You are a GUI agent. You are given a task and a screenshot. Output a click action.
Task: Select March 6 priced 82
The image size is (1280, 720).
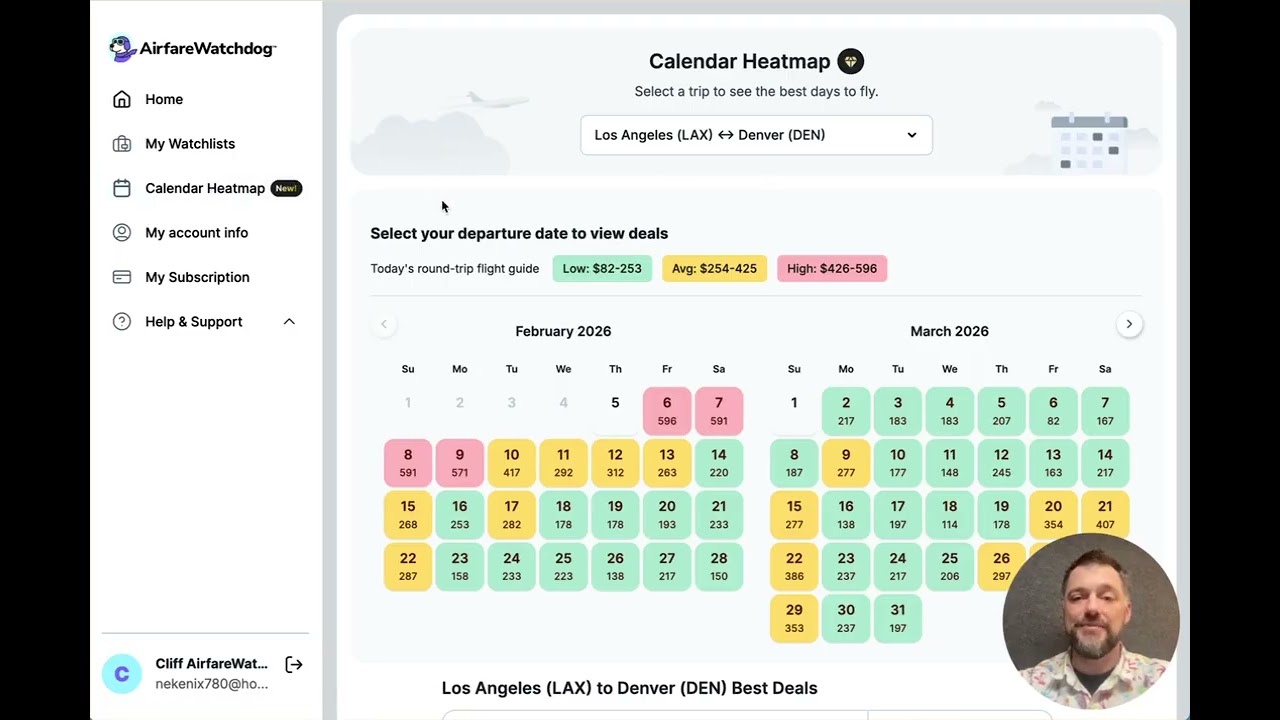pos(1053,411)
